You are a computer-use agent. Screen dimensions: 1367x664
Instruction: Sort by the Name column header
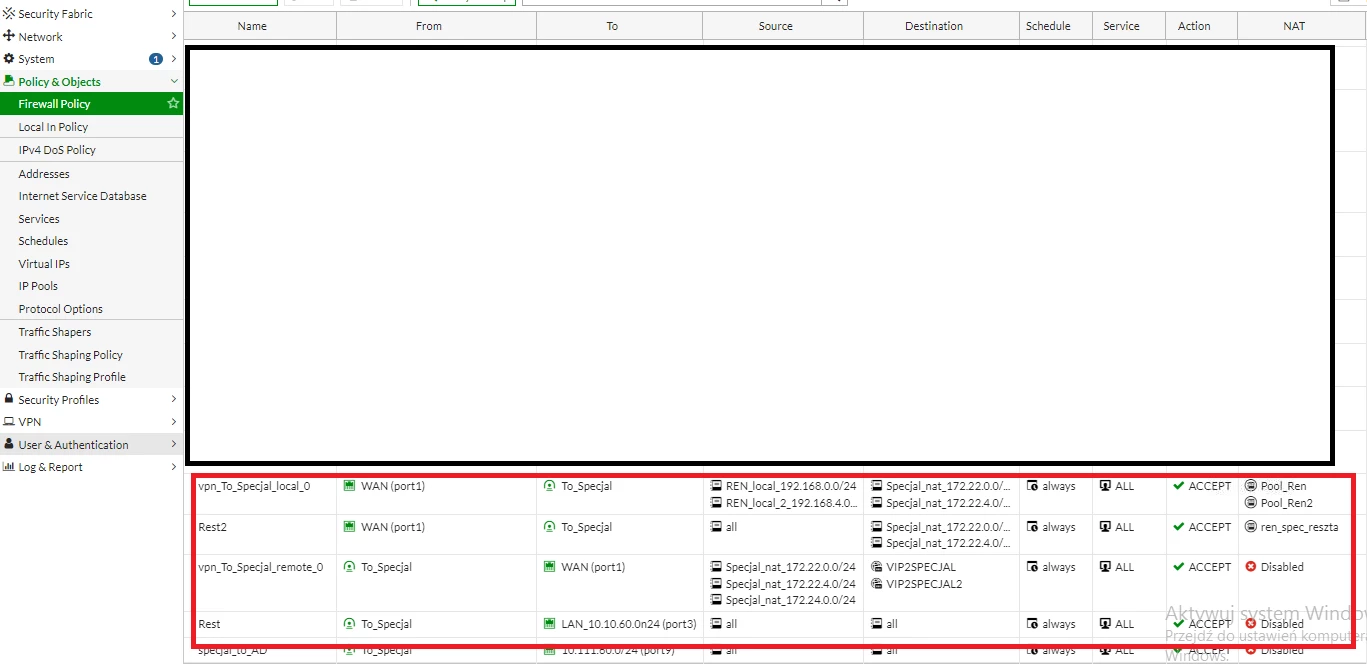tap(260, 26)
